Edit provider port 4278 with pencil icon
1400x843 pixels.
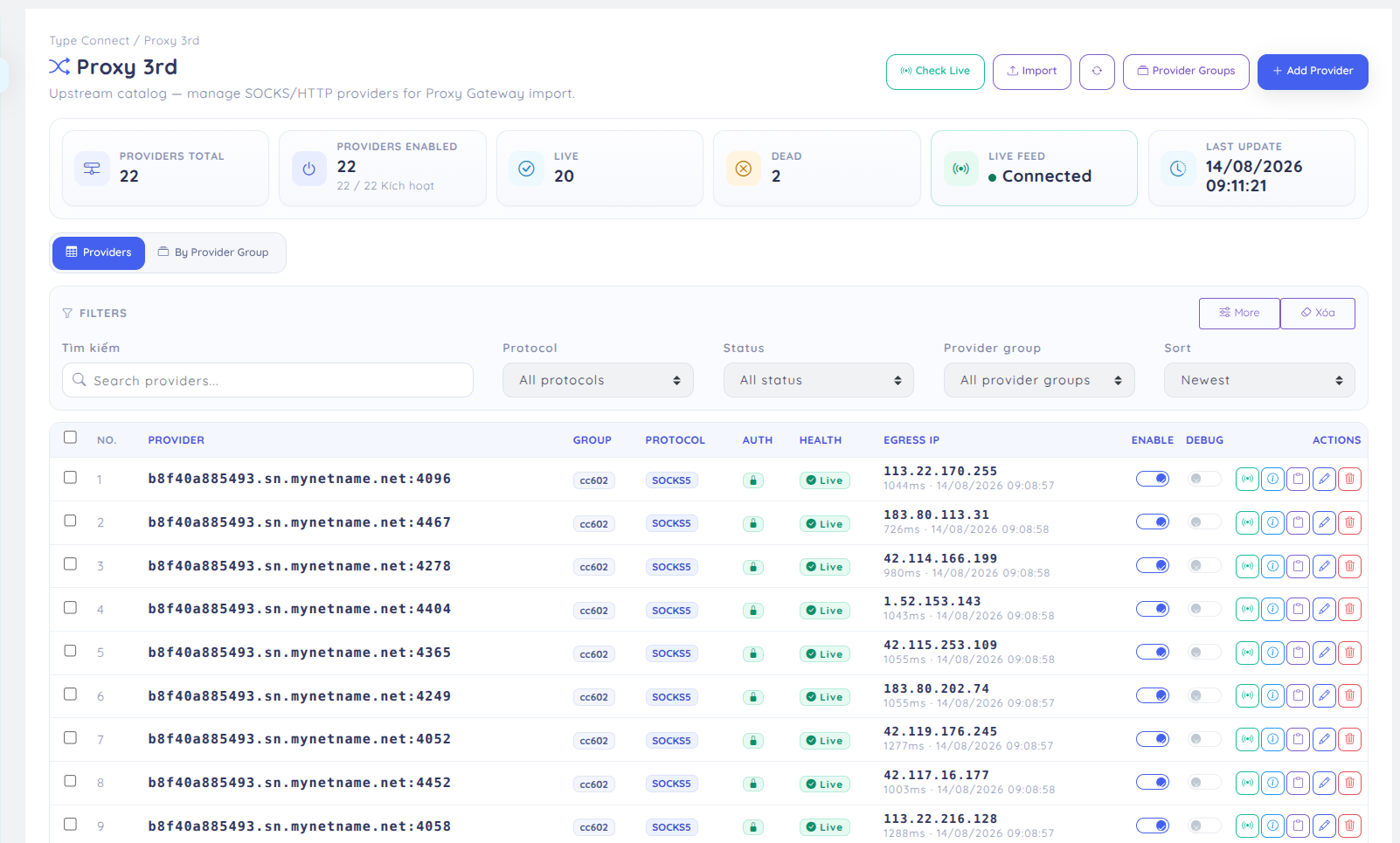1324,566
